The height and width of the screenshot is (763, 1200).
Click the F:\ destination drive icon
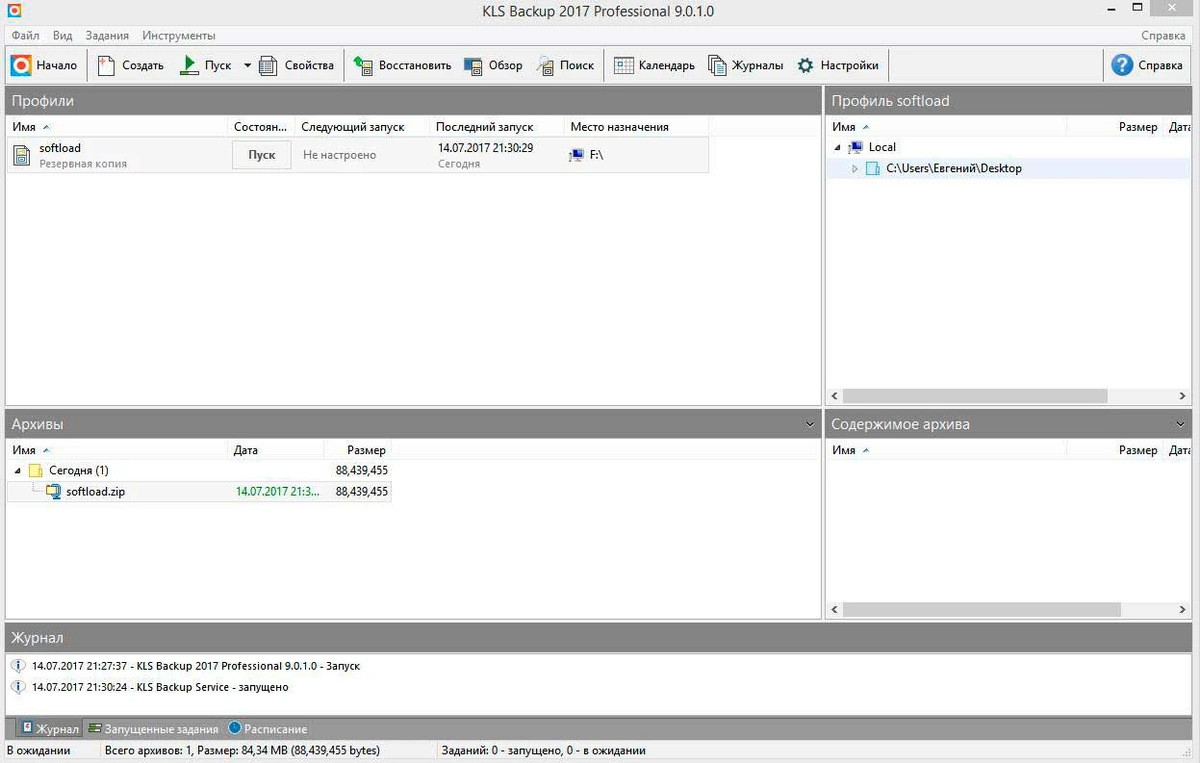pyautogui.click(x=577, y=155)
